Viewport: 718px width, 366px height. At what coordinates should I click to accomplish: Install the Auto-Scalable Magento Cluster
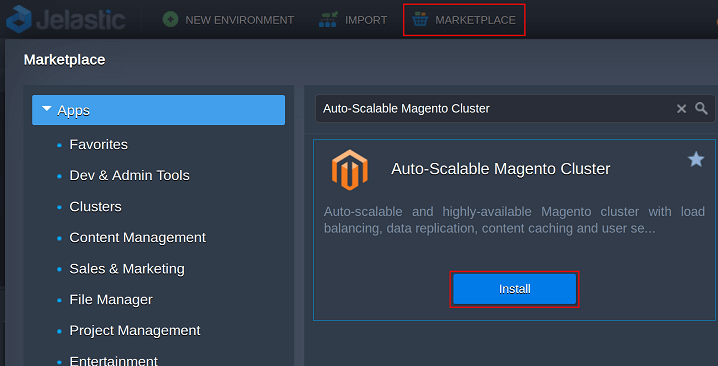point(514,289)
